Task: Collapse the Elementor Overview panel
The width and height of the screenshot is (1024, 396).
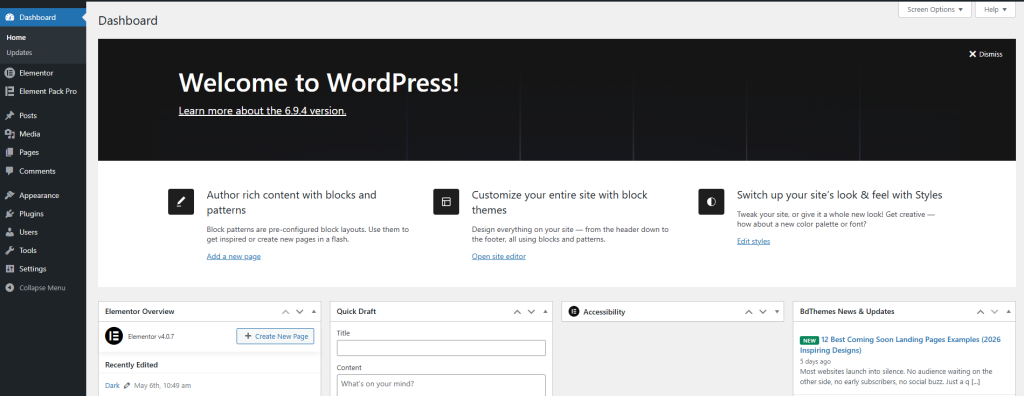Action: click(x=314, y=312)
